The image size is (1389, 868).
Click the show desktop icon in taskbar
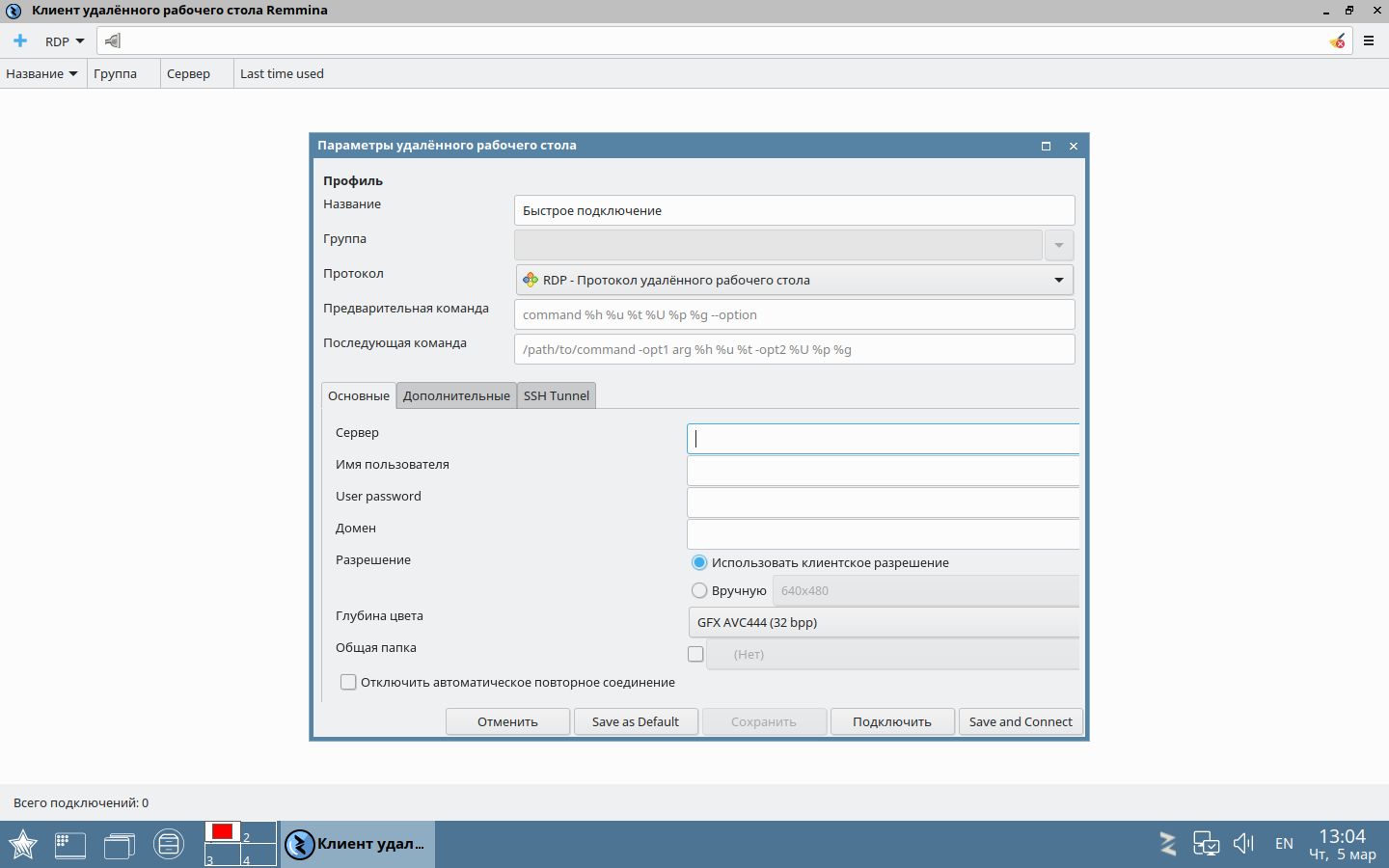pos(69,845)
